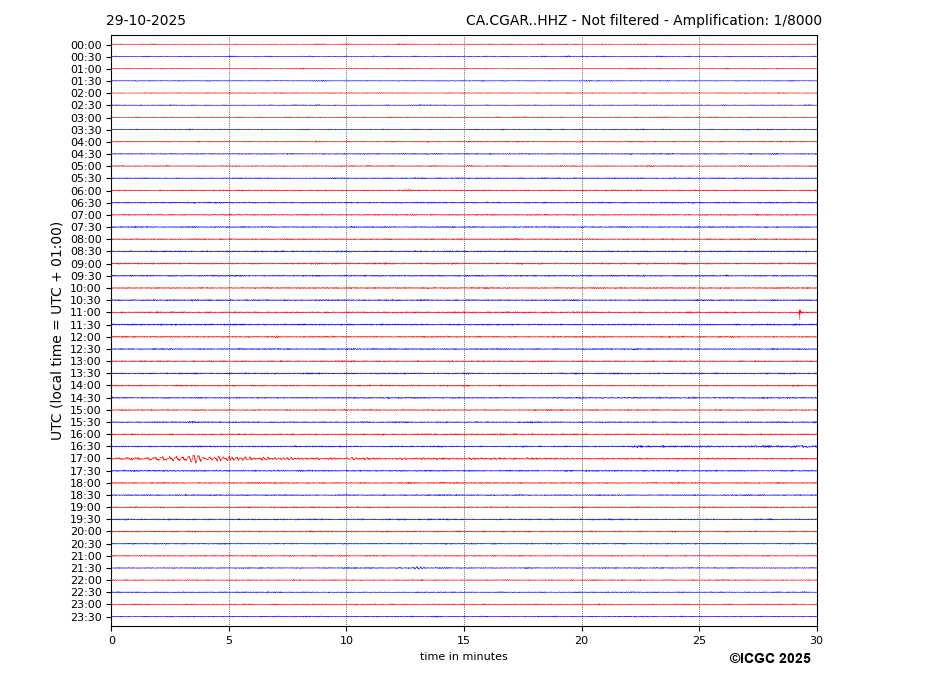Click the 0 tick on the minutes axis
927x696 pixels.
pos(112,640)
